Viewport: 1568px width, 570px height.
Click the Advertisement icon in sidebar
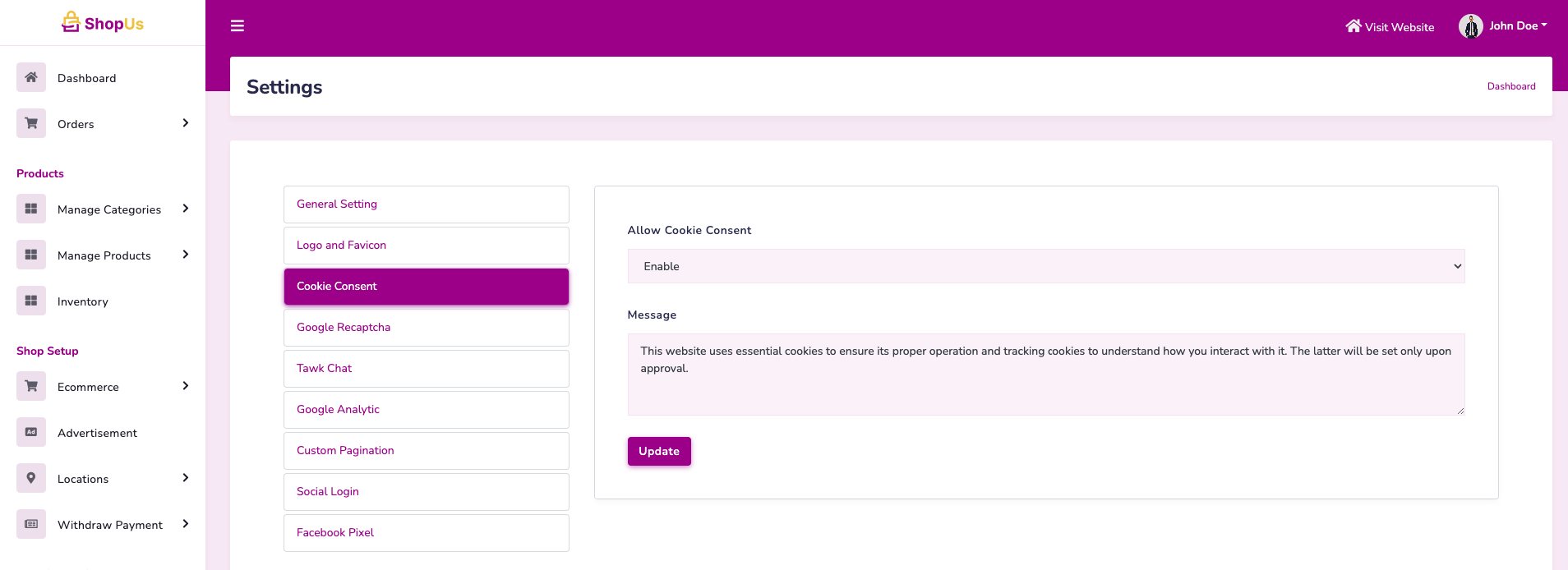coord(31,433)
